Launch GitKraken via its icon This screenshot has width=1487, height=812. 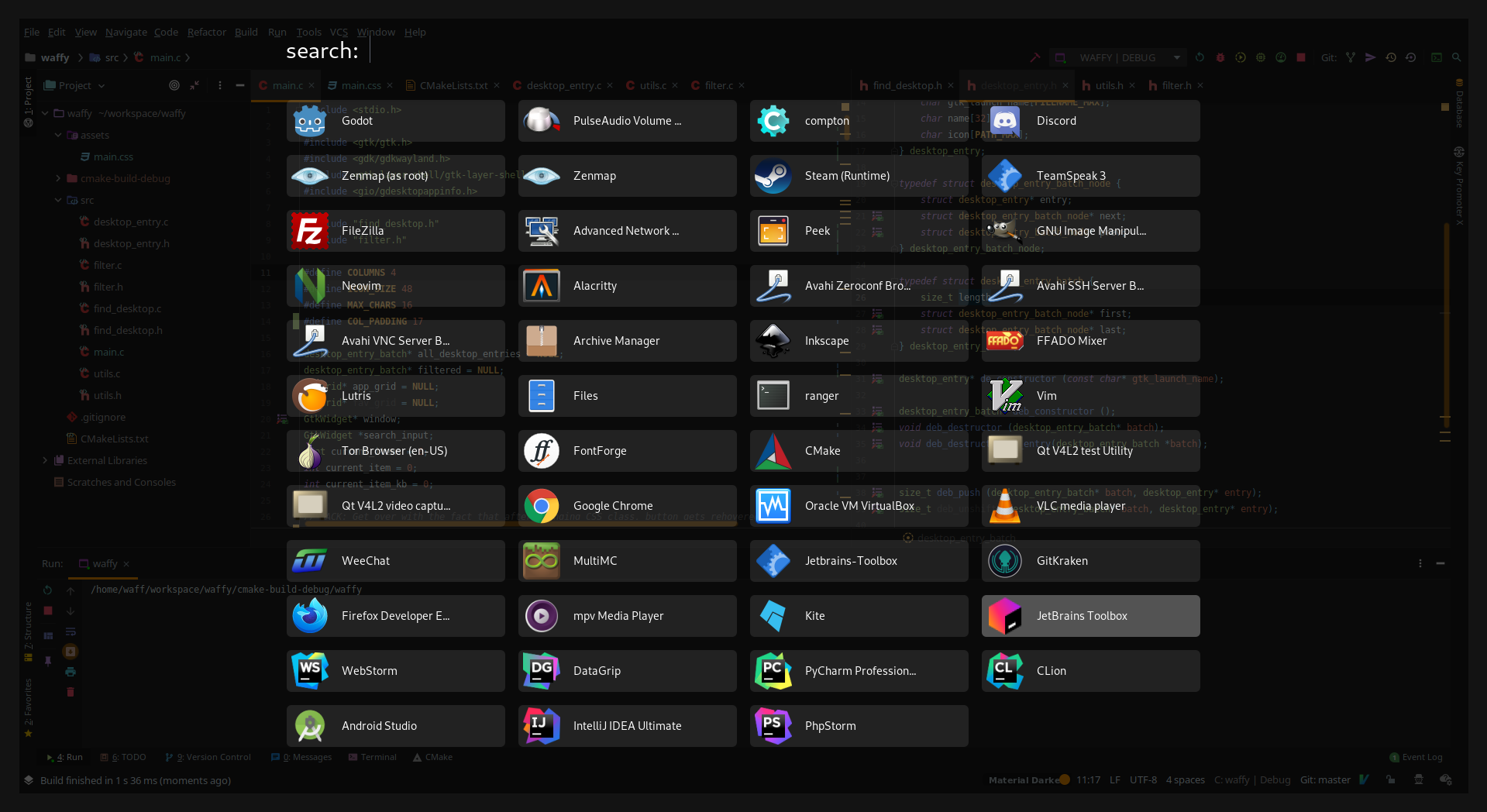tap(1005, 561)
